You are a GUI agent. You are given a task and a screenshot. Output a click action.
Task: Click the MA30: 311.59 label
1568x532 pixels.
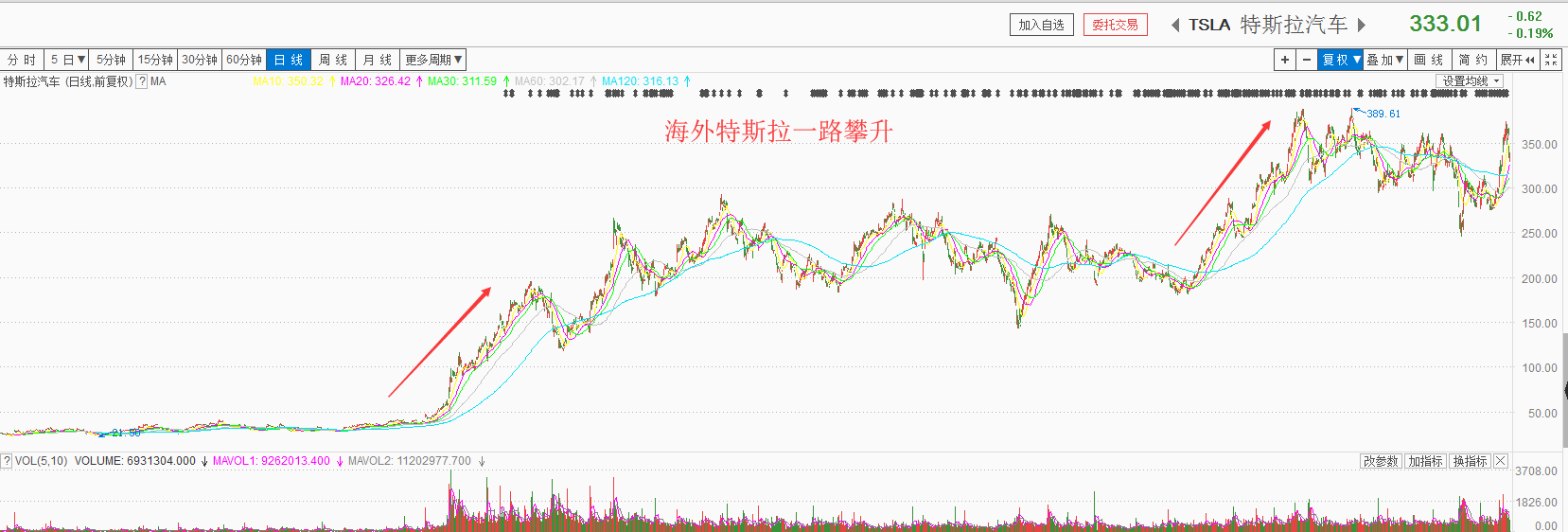coord(462,81)
